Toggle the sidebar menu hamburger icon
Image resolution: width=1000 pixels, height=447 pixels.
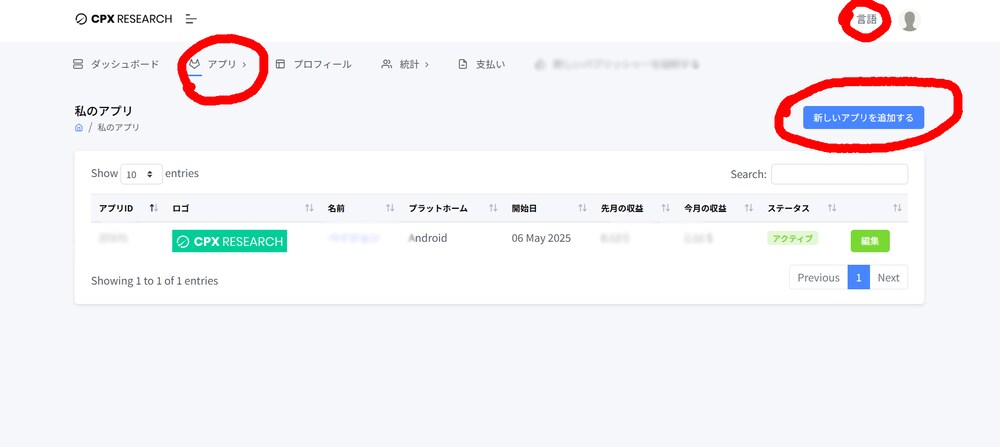191,19
